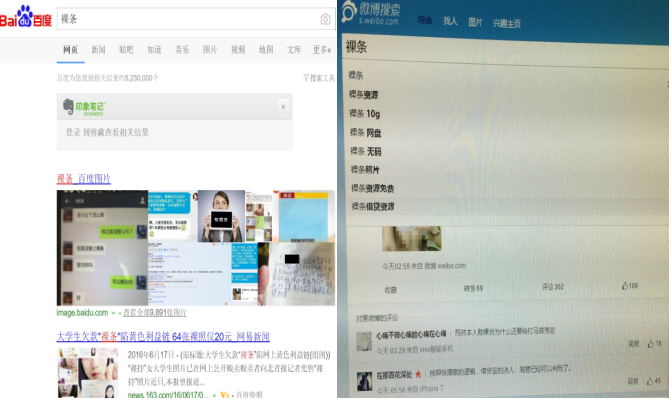The height and width of the screenshot is (408, 672).
Task: Switch to 找人 tab in Weibo
Action: tap(450, 21)
